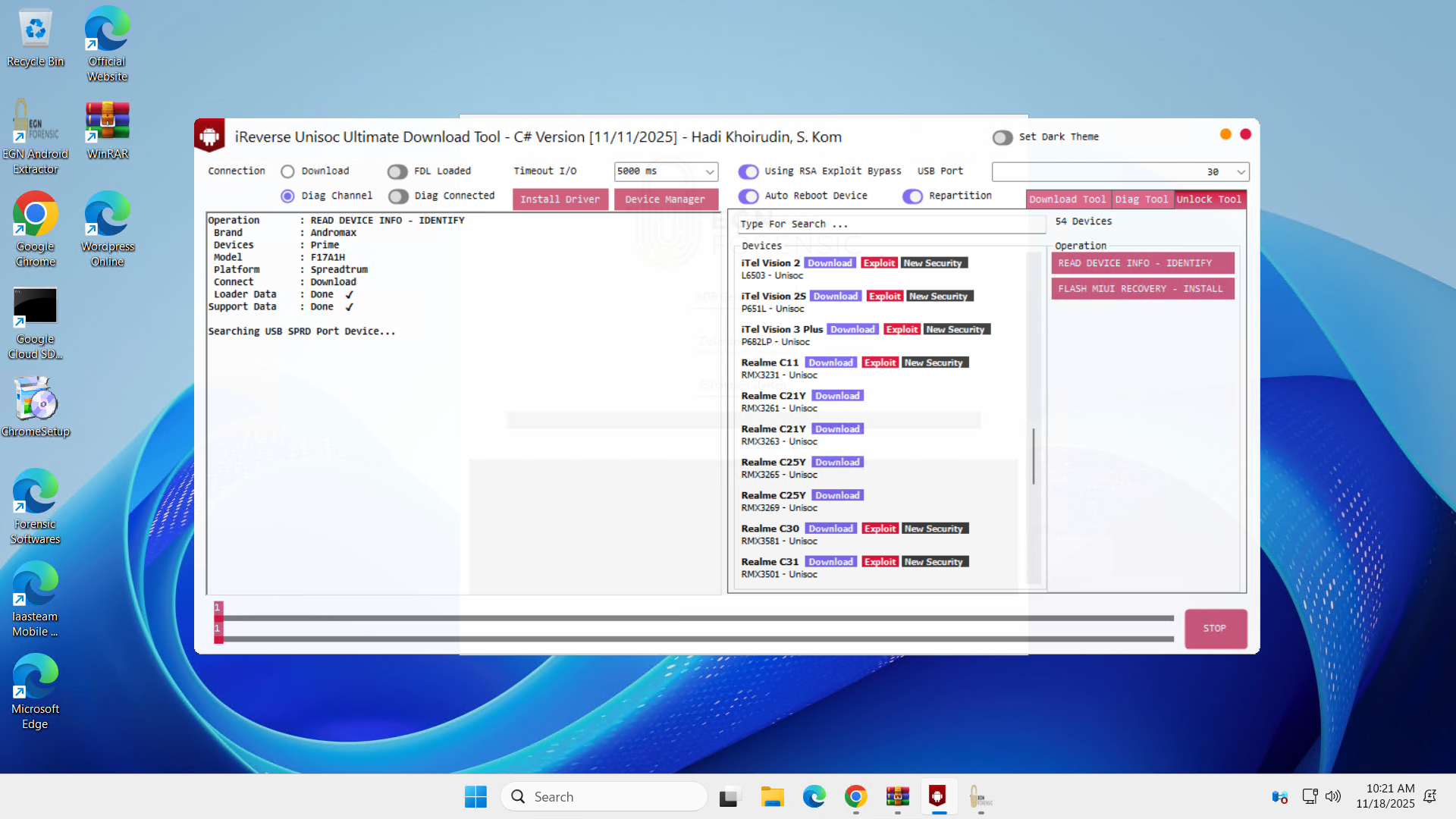Disable Using RSA Exploit Bypass toggle

point(748,171)
